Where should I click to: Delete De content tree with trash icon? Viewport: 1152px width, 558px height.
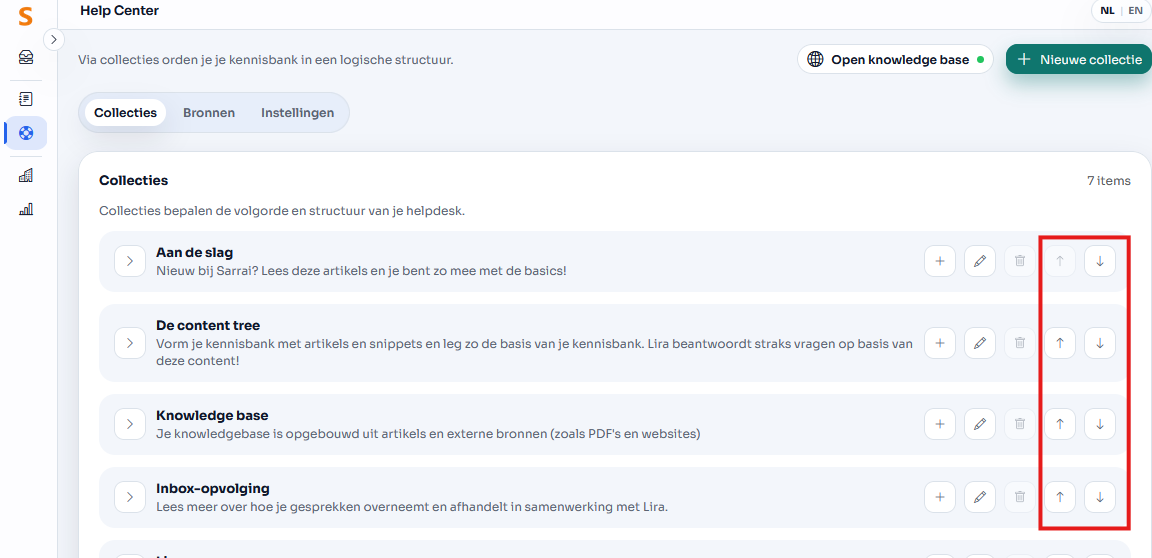1020,343
